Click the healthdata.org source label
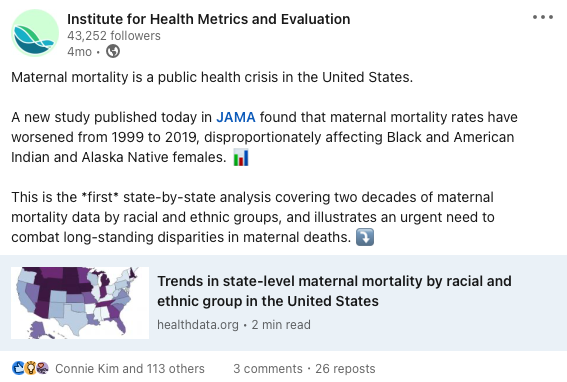The image size is (567, 382). click(x=198, y=325)
